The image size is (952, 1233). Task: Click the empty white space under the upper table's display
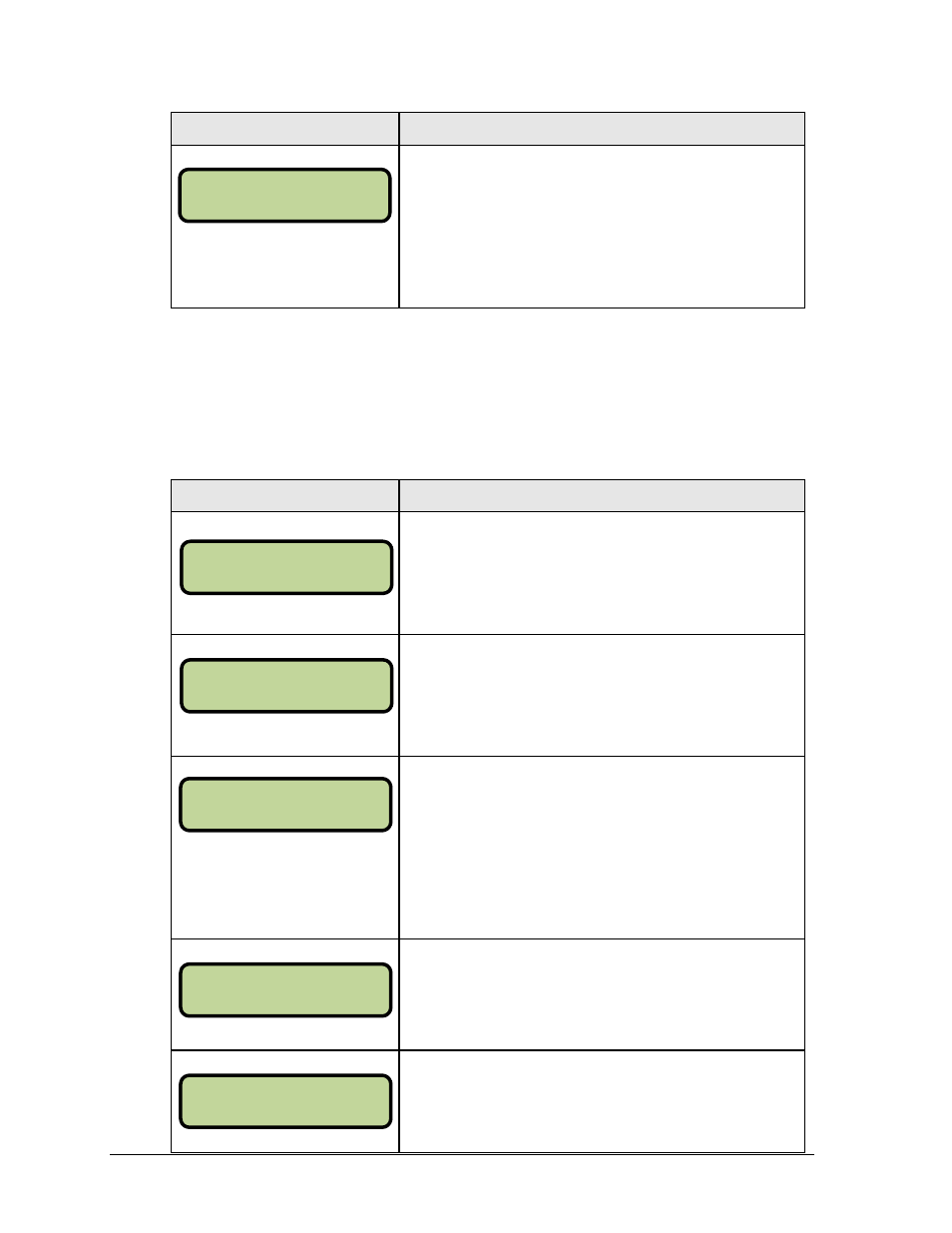pos(285,265)
